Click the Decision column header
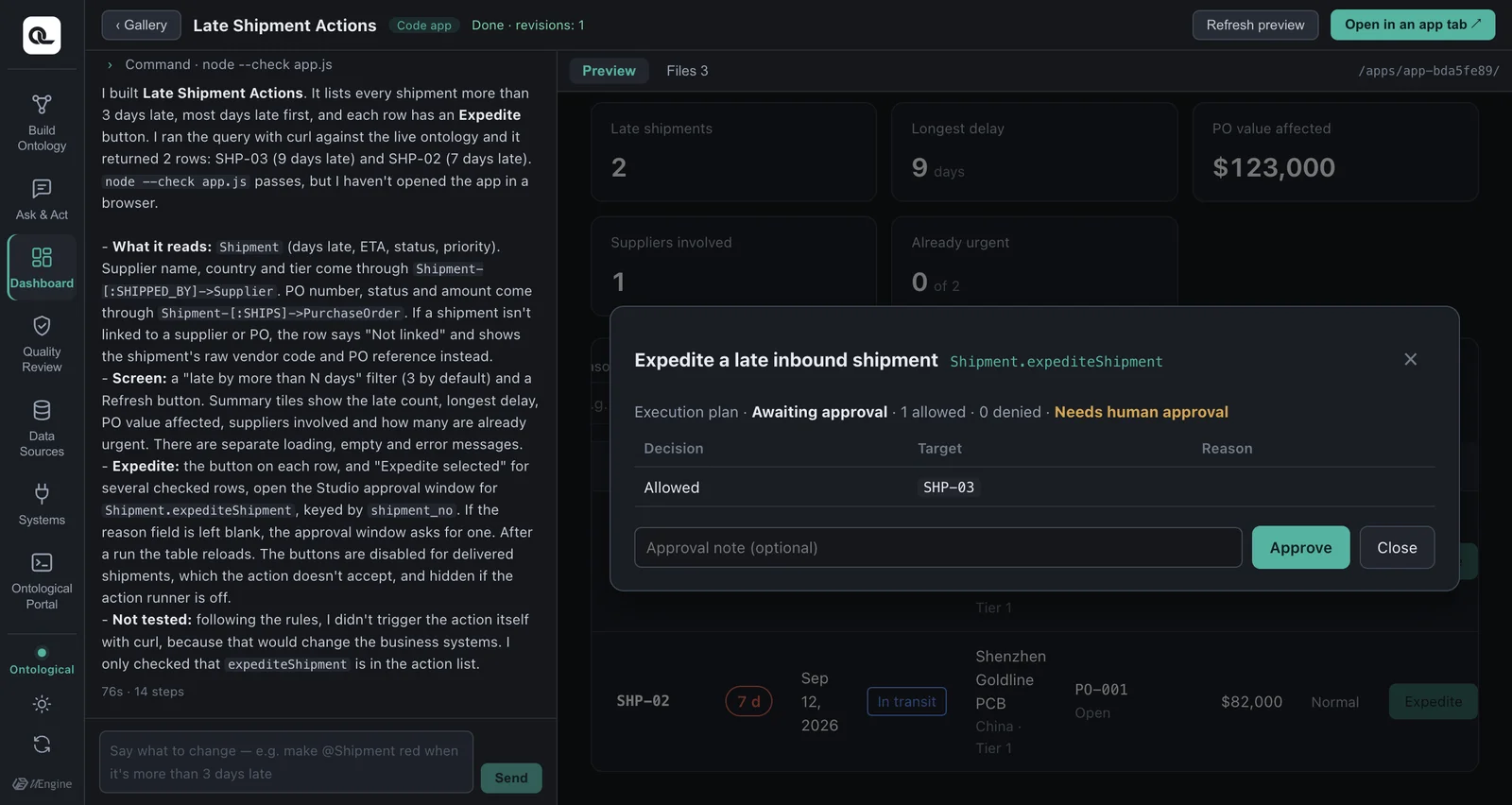This screenshot has width=1512, height=805. 673,449
